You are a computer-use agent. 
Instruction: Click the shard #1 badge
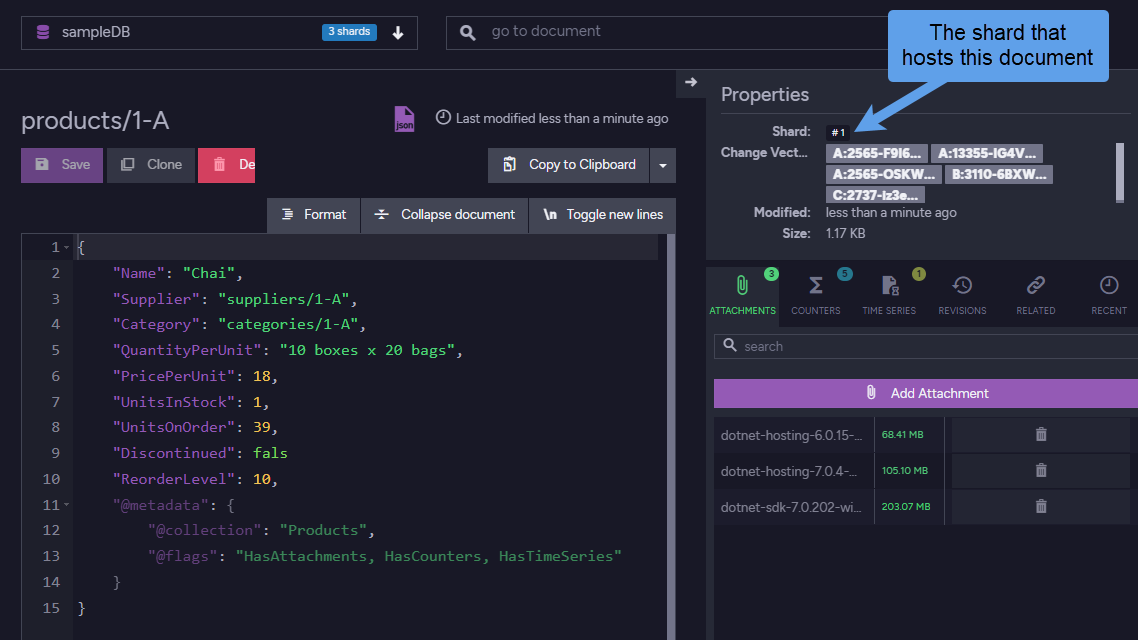click(x=838, y=133)
